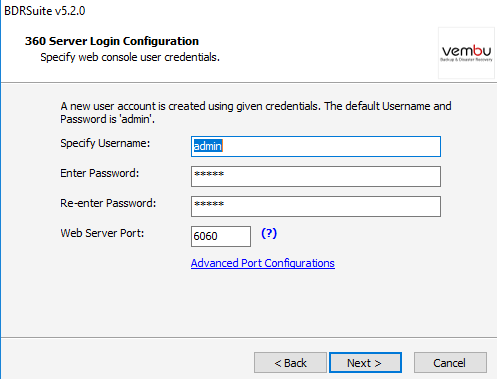This screenshot has height=379, width=497.
Task: Click the default credentials description paragraph
Action: [x=256, y=112]
